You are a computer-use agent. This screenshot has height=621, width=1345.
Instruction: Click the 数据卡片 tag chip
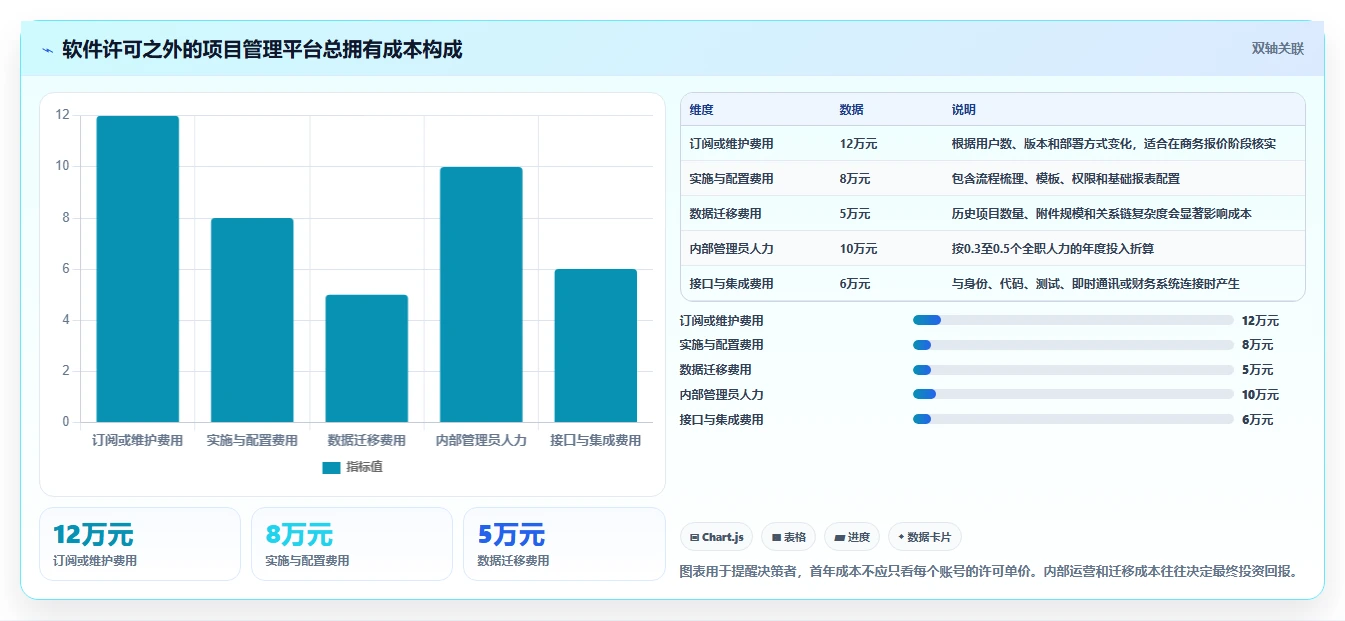tap(925, 537)
